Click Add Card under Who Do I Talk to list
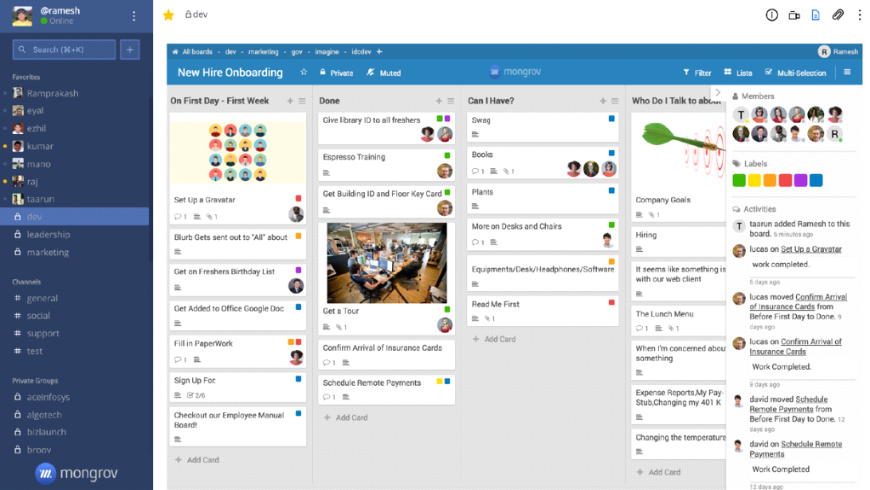This screenshot has width=870, height=490. pos(659,472)
